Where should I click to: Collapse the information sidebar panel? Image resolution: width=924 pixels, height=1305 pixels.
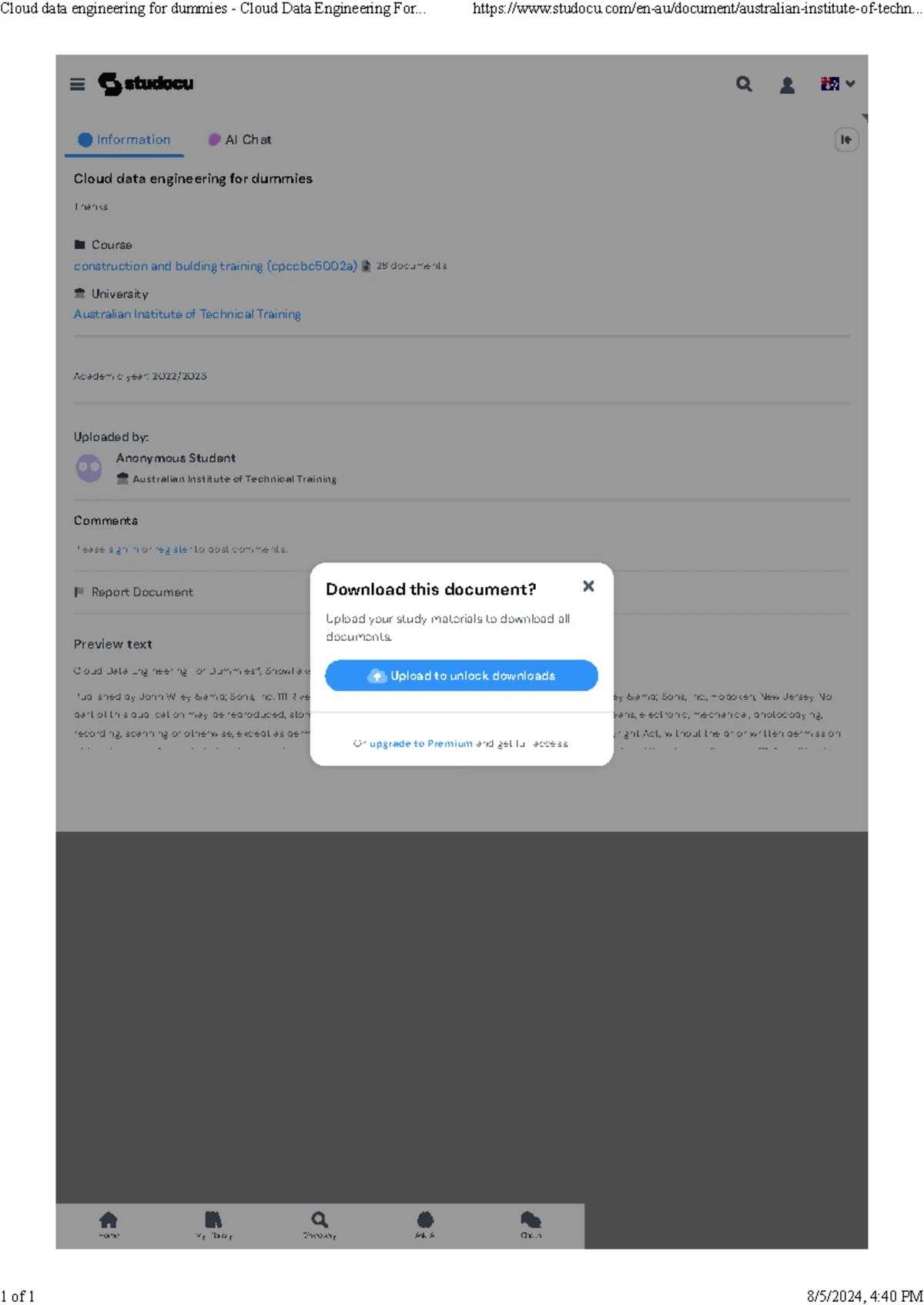(846, 139)
